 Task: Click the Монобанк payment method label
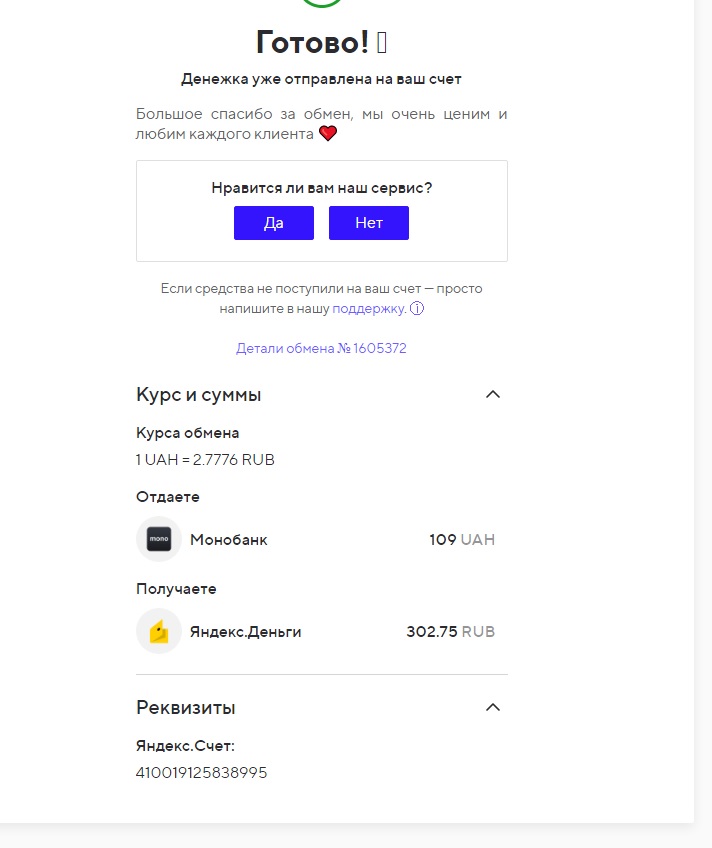tap(229, 540)
